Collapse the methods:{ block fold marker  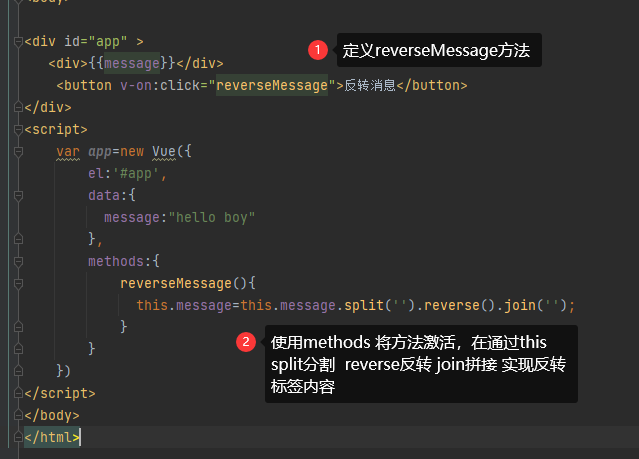18,261
